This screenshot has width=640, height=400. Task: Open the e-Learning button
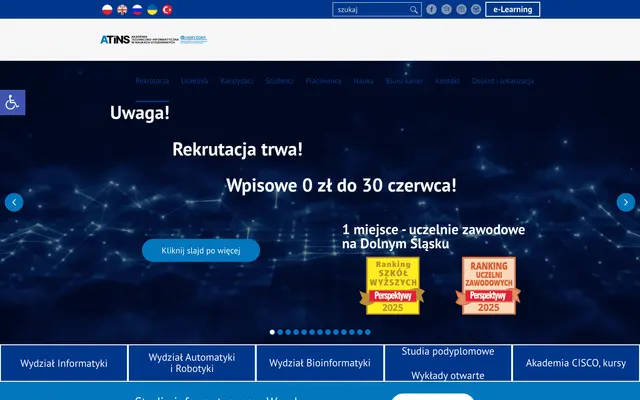click(513, 9)
